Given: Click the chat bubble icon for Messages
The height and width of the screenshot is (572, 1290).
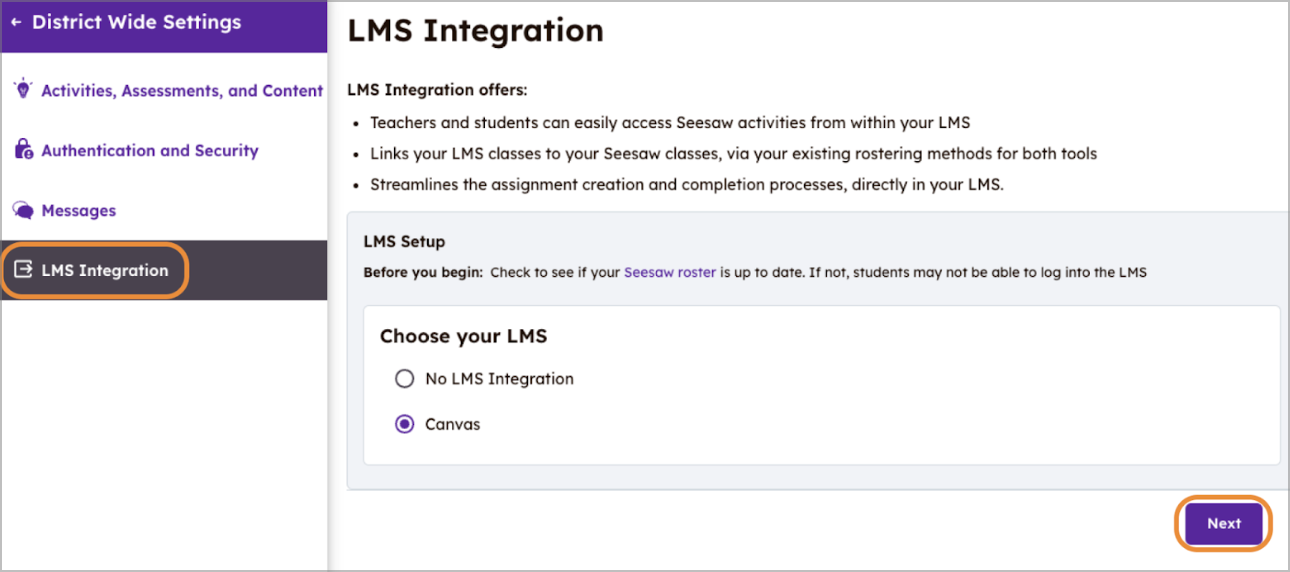Looking at the screenshot, I should point(22,211).
